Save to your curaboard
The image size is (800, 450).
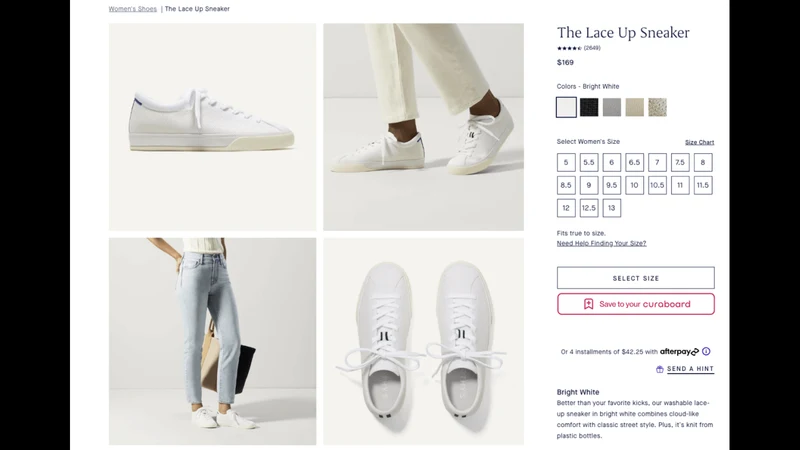(x=636, y=304)
